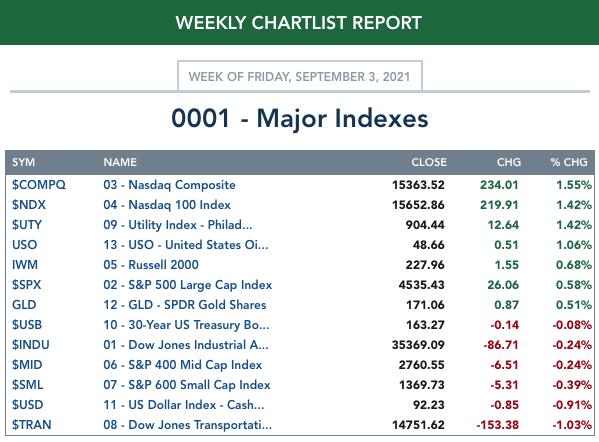Open 12 - GLD - SPDR Gold Shares
599x442 pixels.
coord(185,305)
